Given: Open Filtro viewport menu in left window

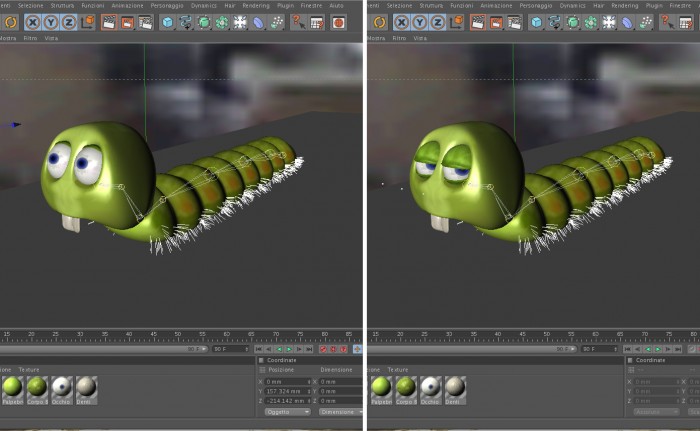Looking at the screenshot, I should pyautogui.click(x=30, y=38).
